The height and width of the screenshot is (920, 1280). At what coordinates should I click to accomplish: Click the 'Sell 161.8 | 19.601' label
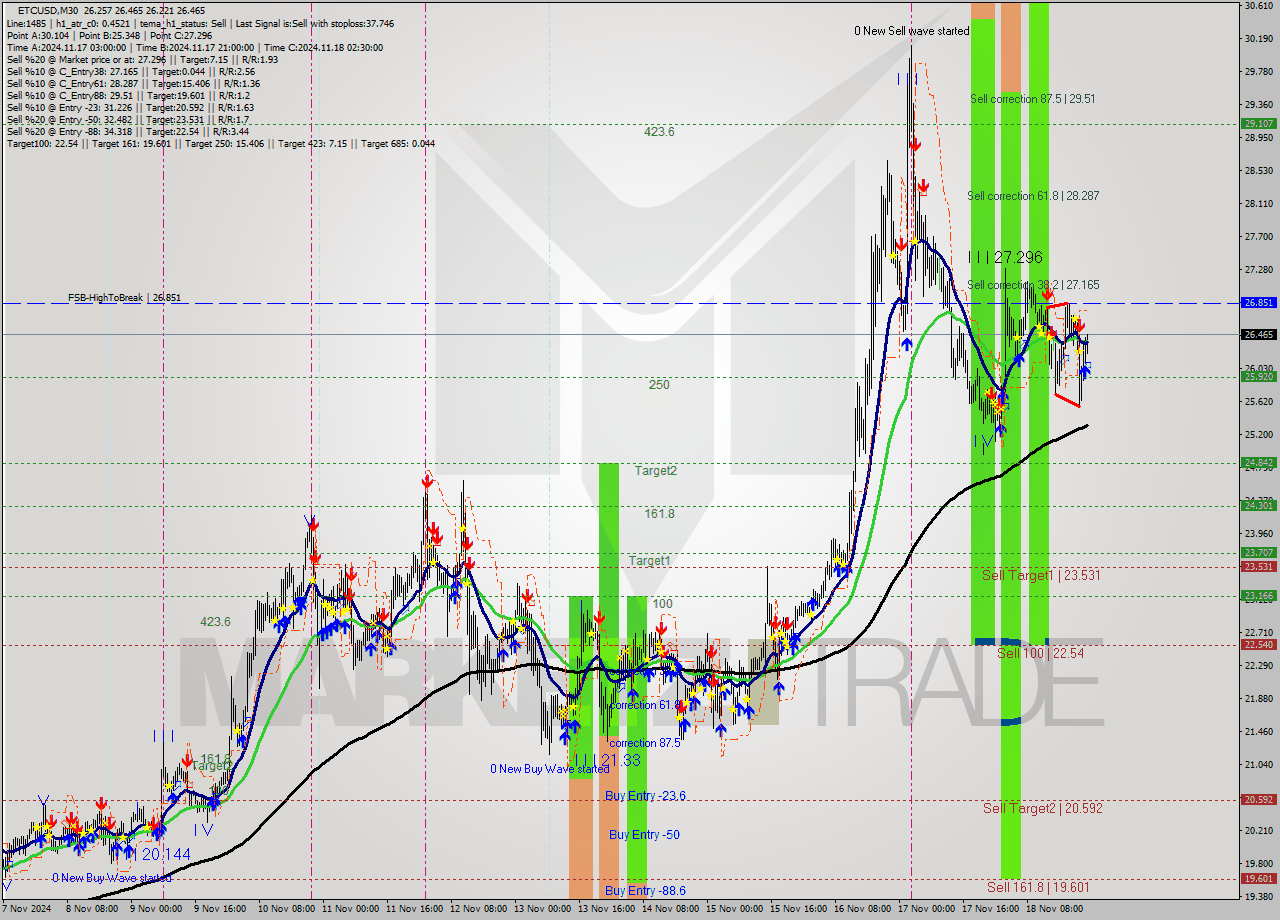point(1037,887)
